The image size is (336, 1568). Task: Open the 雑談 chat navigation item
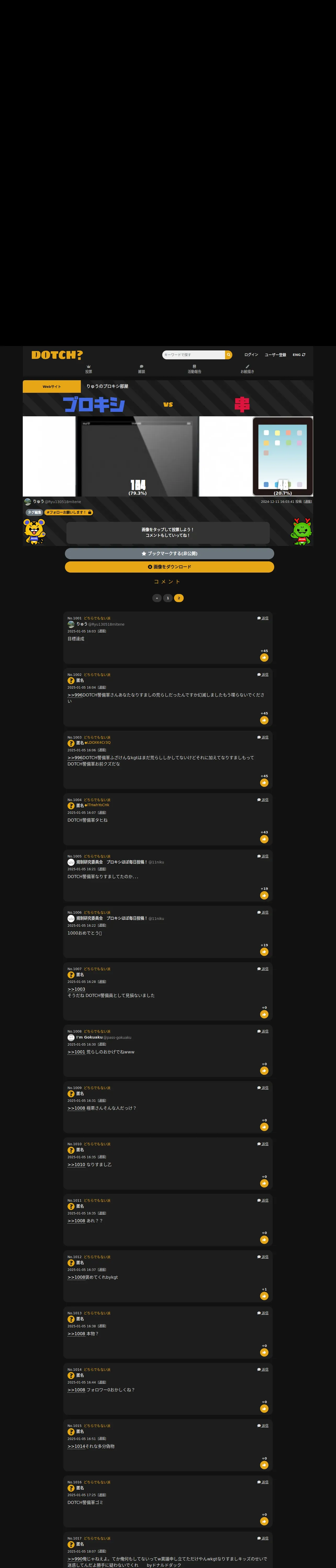142,369
